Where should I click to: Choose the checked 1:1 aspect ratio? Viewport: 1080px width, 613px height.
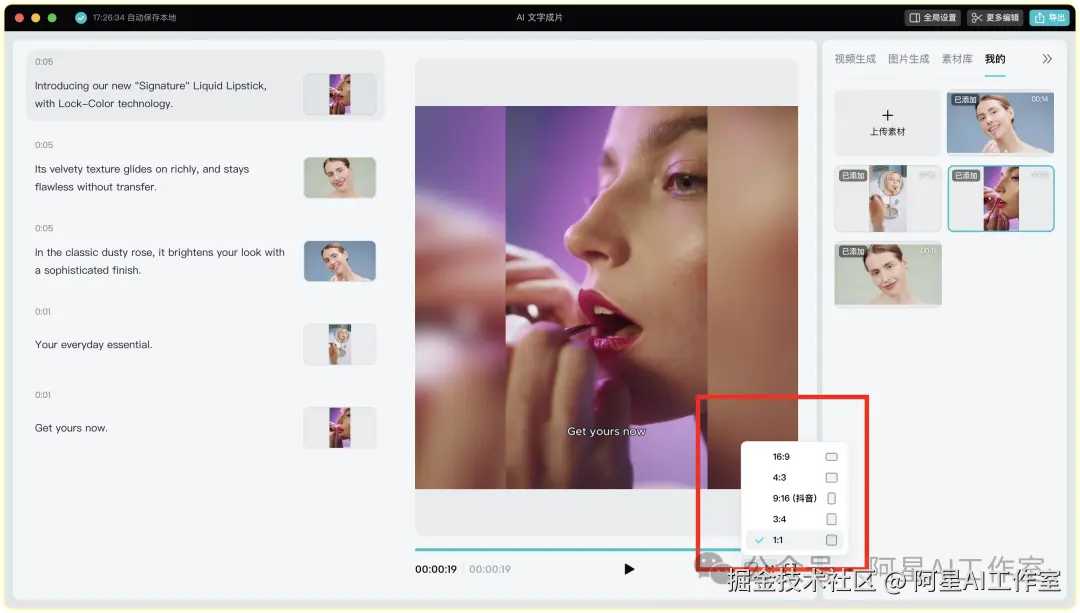click(796, 540)
